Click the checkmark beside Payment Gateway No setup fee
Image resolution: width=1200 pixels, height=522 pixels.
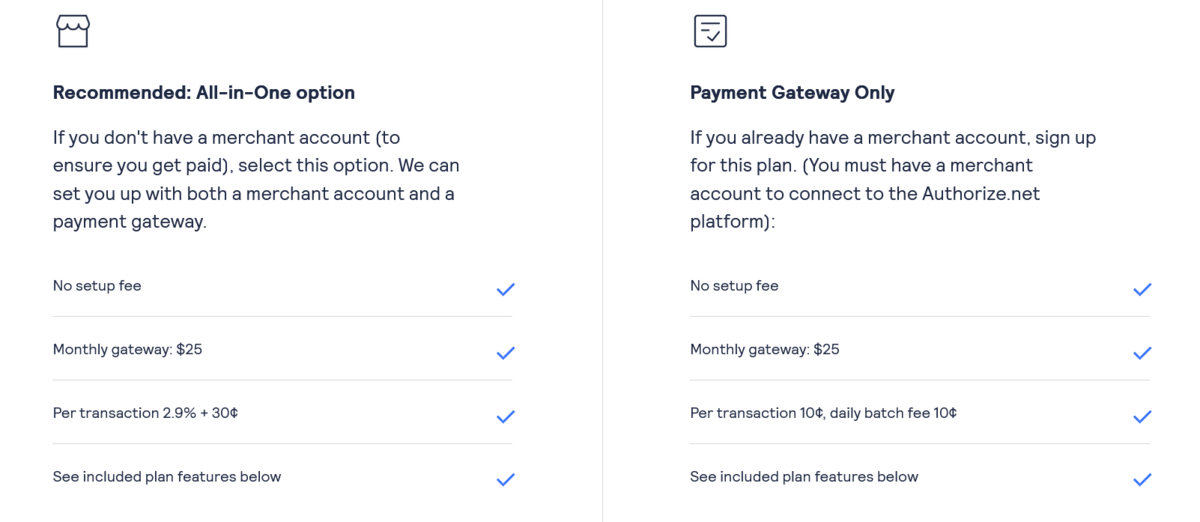(1142, 289)
